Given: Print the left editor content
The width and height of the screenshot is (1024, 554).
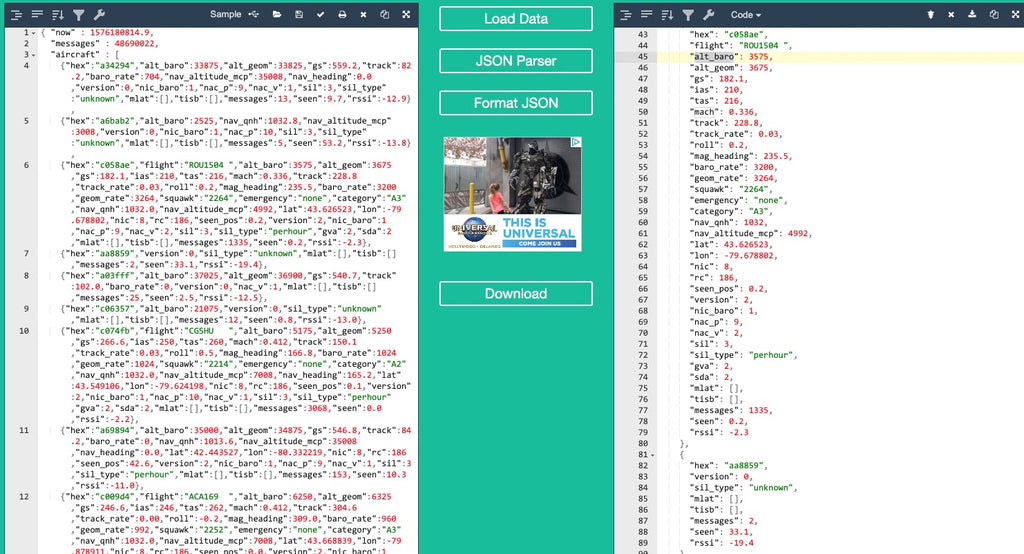Looking at the screenshot, I should (342, 15).
